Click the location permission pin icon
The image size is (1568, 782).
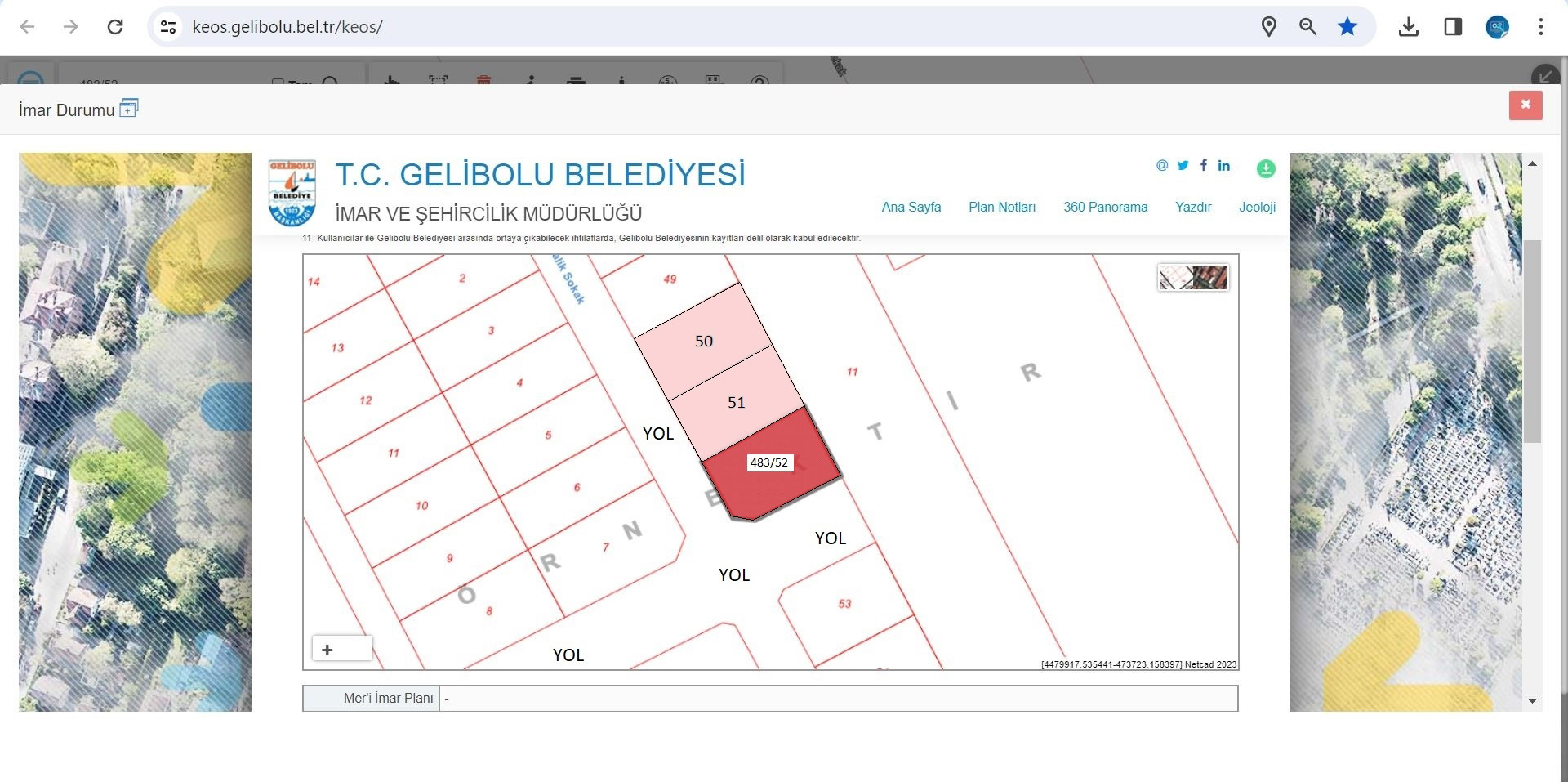(1268, 27)
